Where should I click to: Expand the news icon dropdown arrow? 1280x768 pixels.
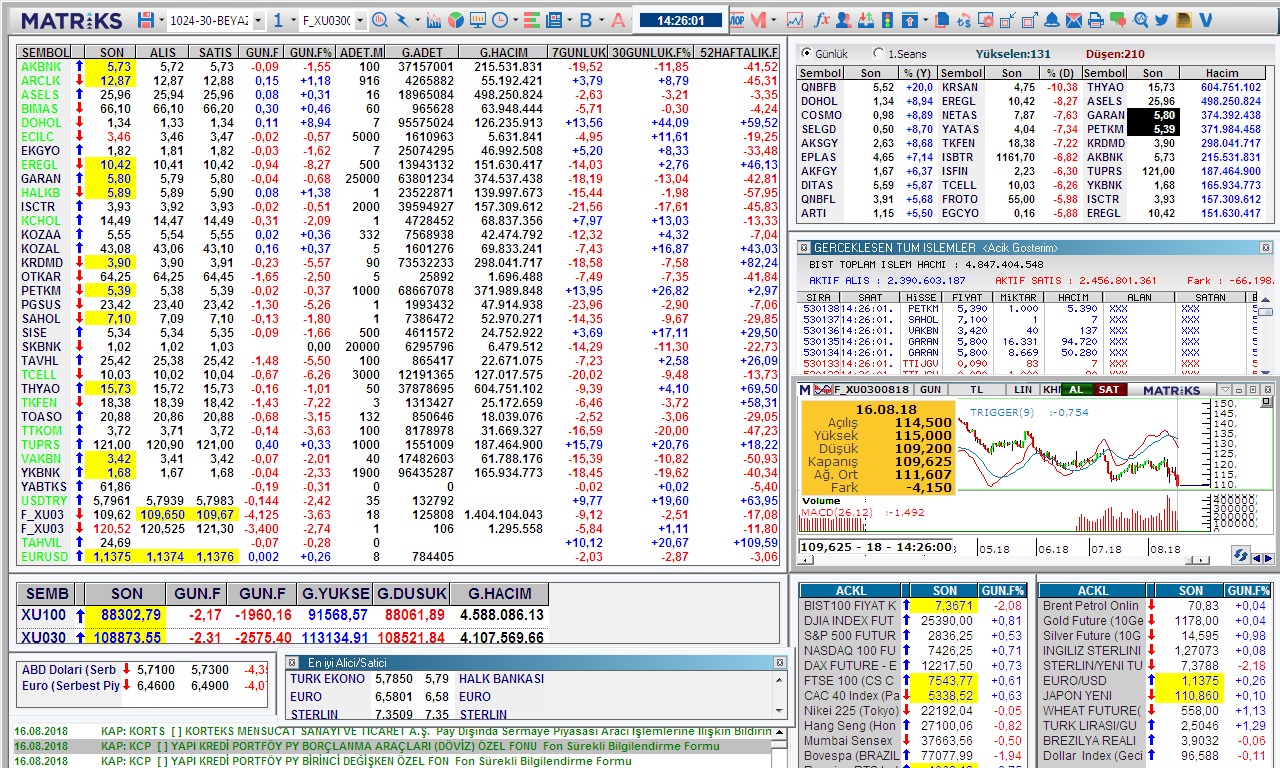point(570,20)
